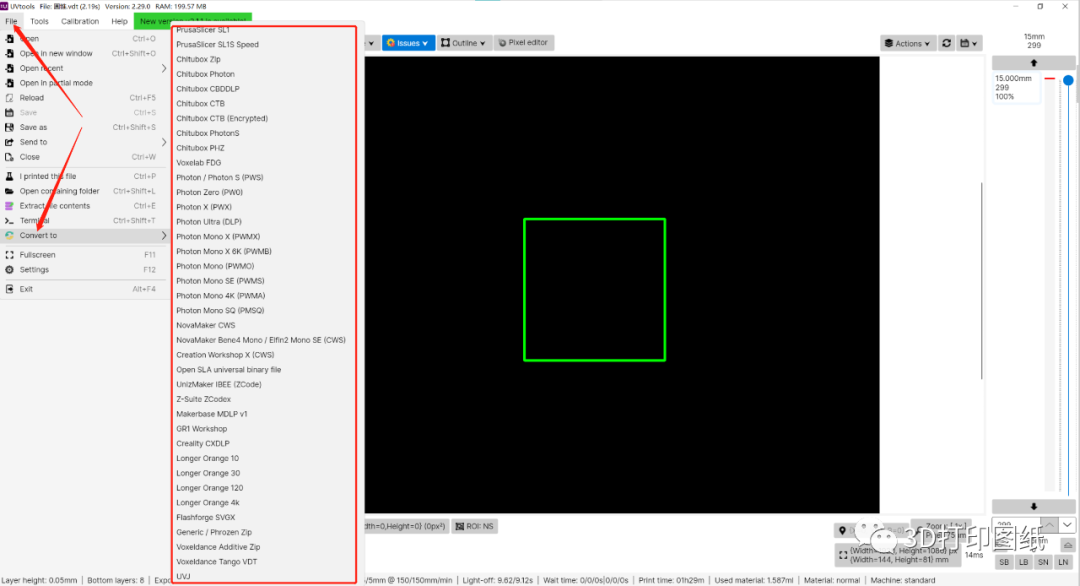Click the Exit door icon

click(x=9, y=289)
